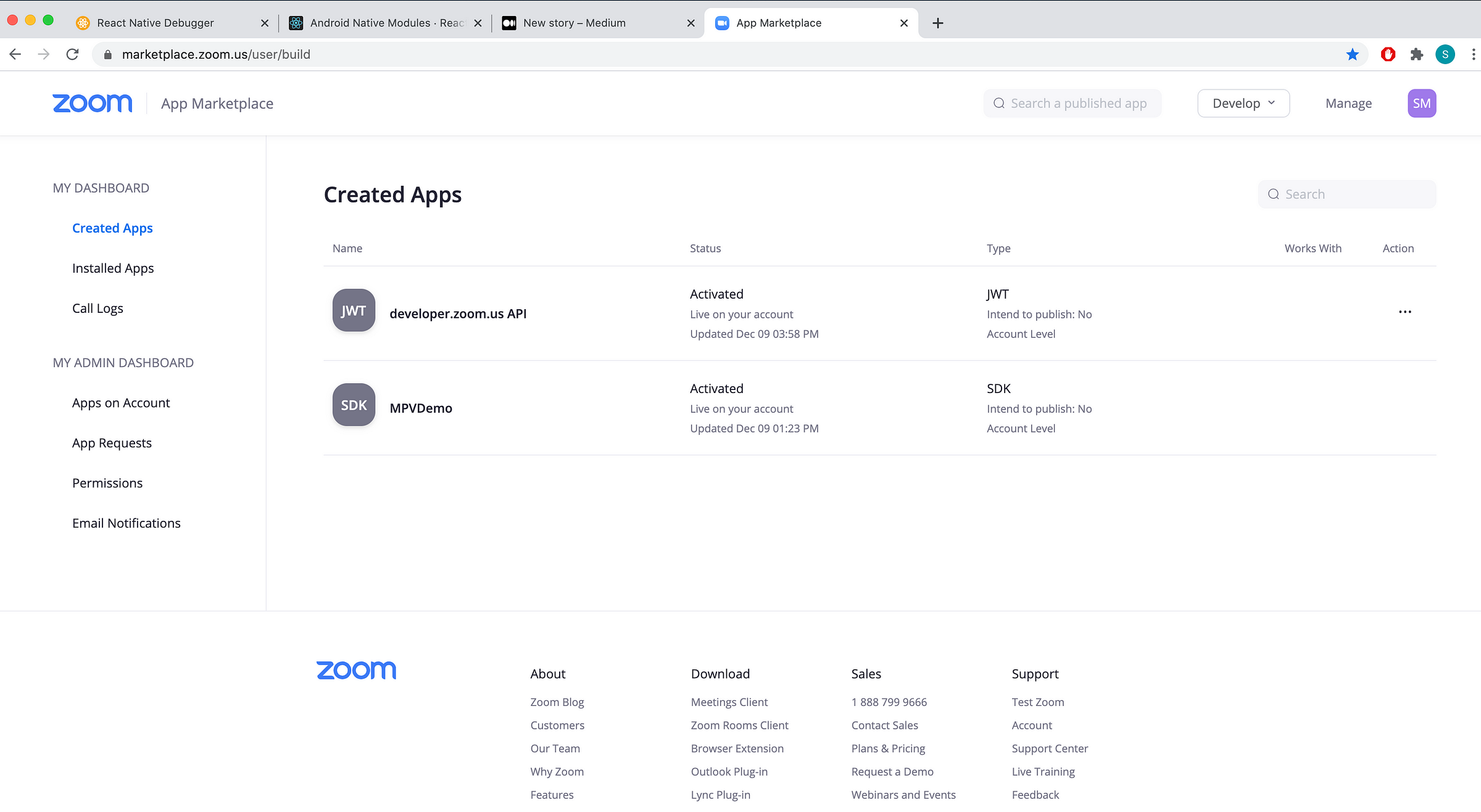Click the red ad blocker extension icon
Screen dimensions: 1481x812
(1388, 54)
